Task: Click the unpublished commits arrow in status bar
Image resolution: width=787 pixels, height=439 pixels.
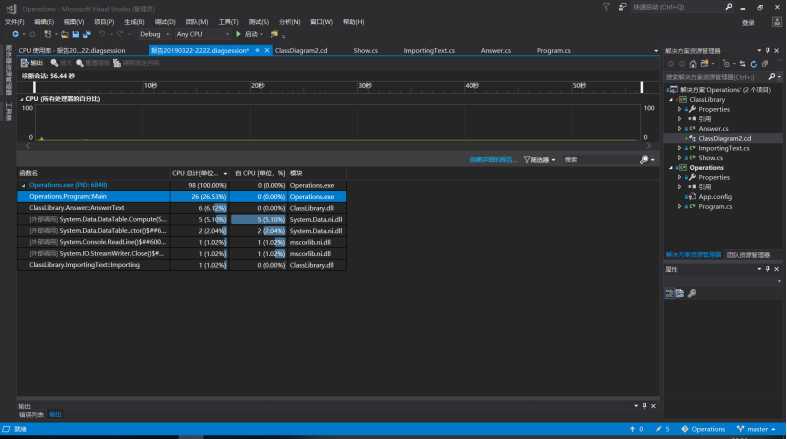Action: (632, 429)
